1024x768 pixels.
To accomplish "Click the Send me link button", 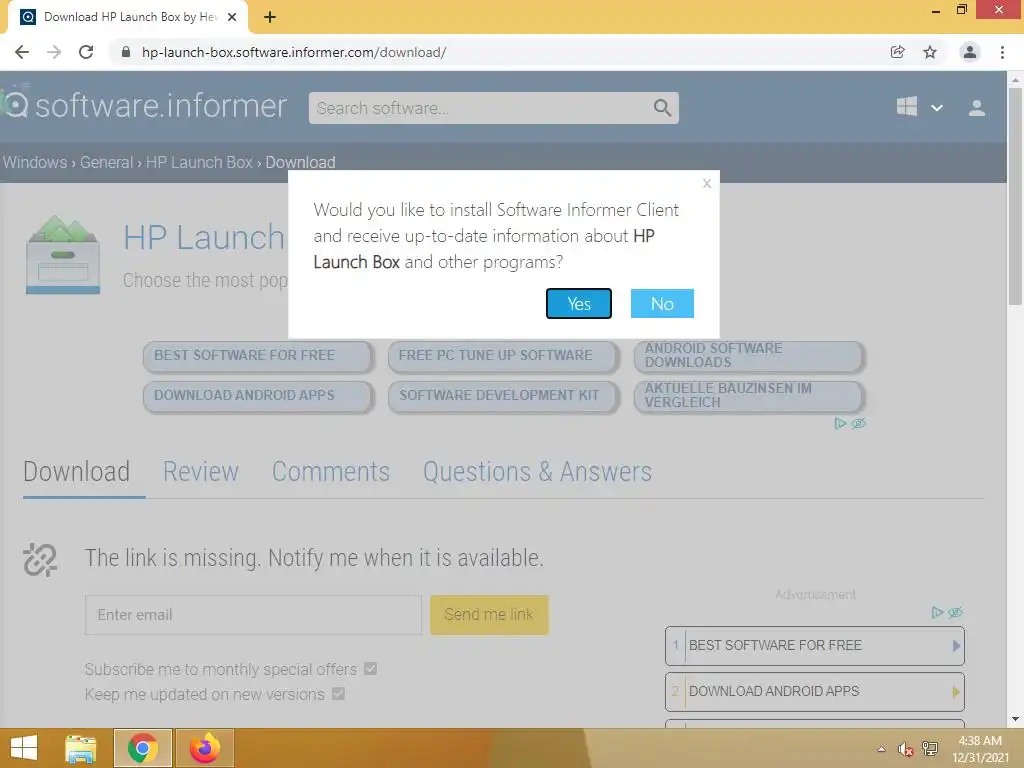I will click(489, 615).
